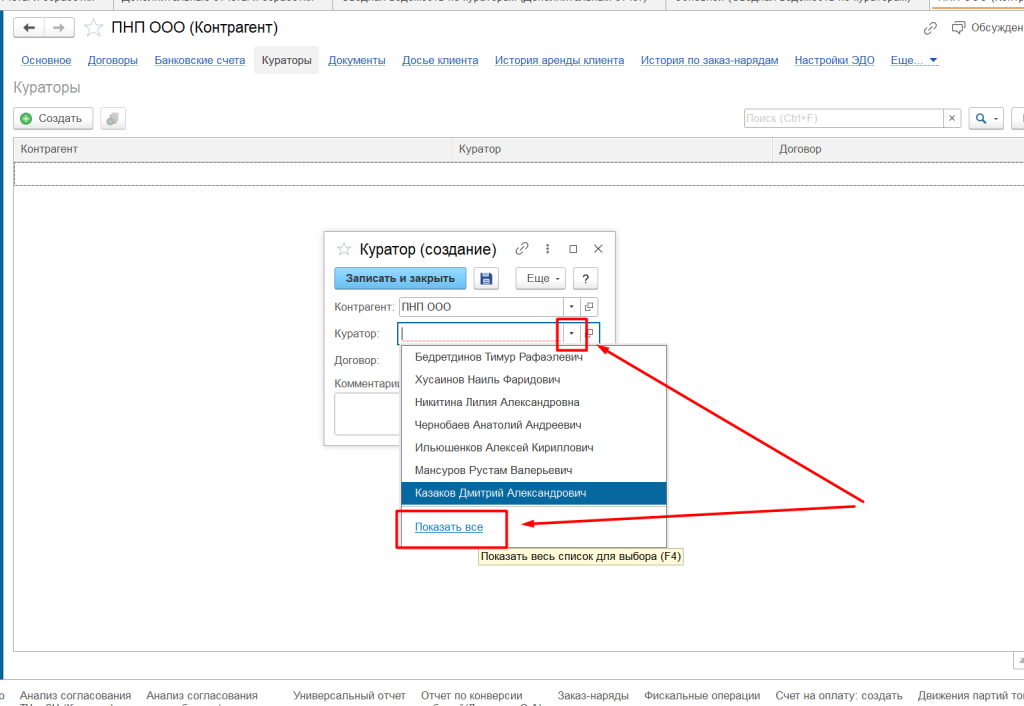Click the Показать все link
Screen dimensions: 1024x706
(449, 527)
